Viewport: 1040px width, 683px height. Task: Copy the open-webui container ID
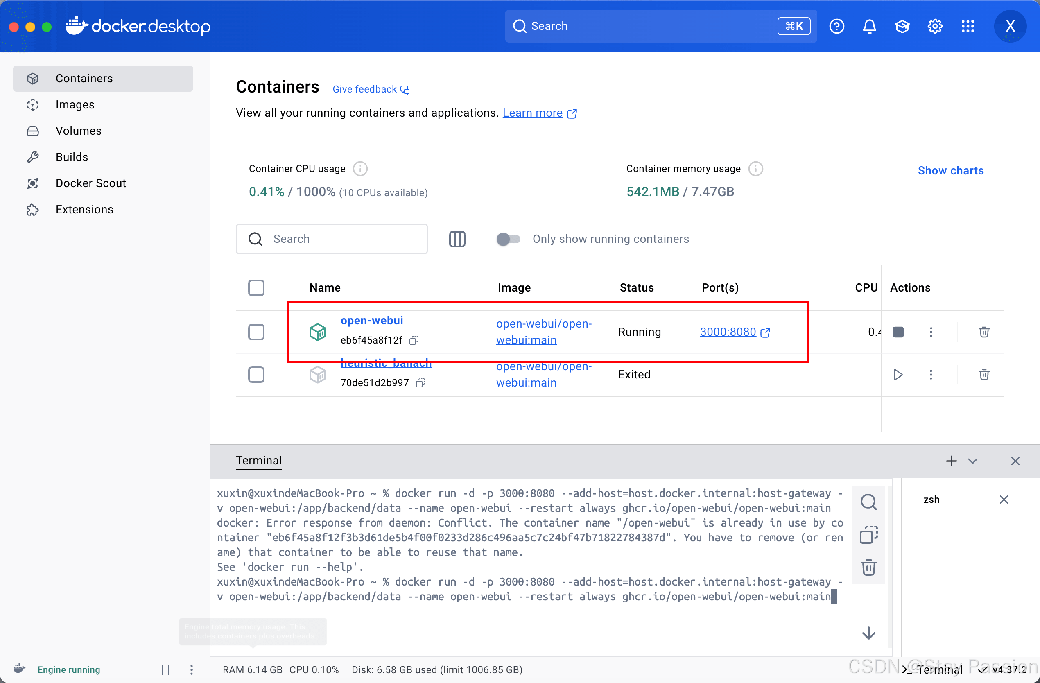pos(413,341)
